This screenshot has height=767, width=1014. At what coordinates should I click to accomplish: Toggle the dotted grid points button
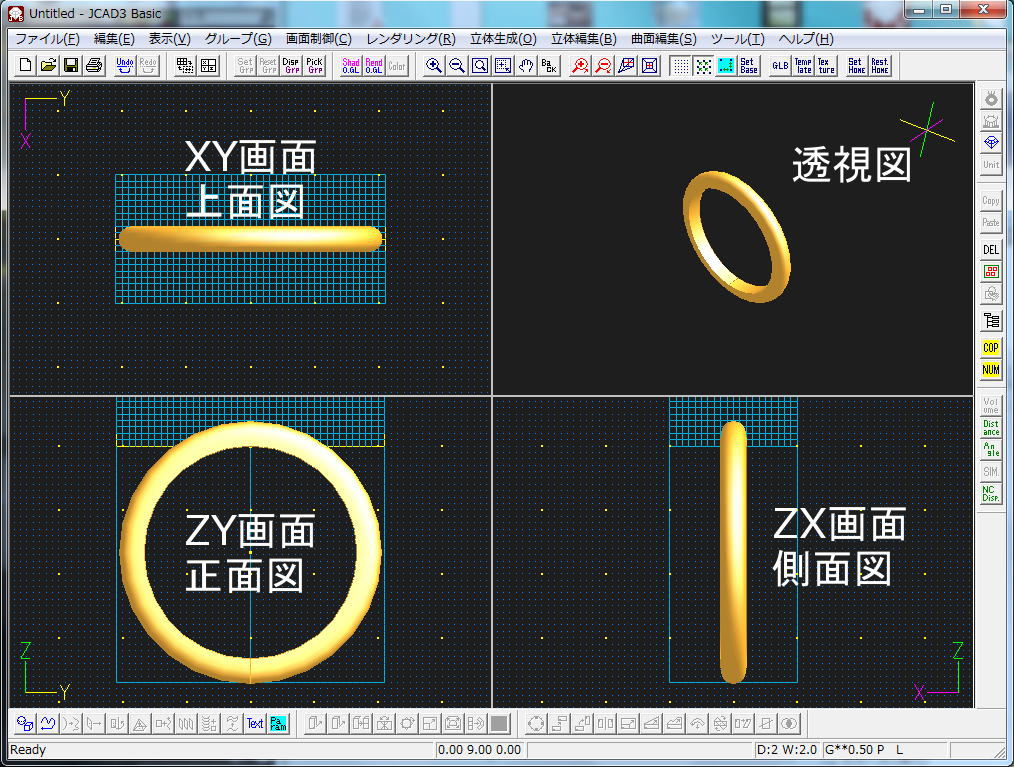pyautogui.click(x=680, y=66)
